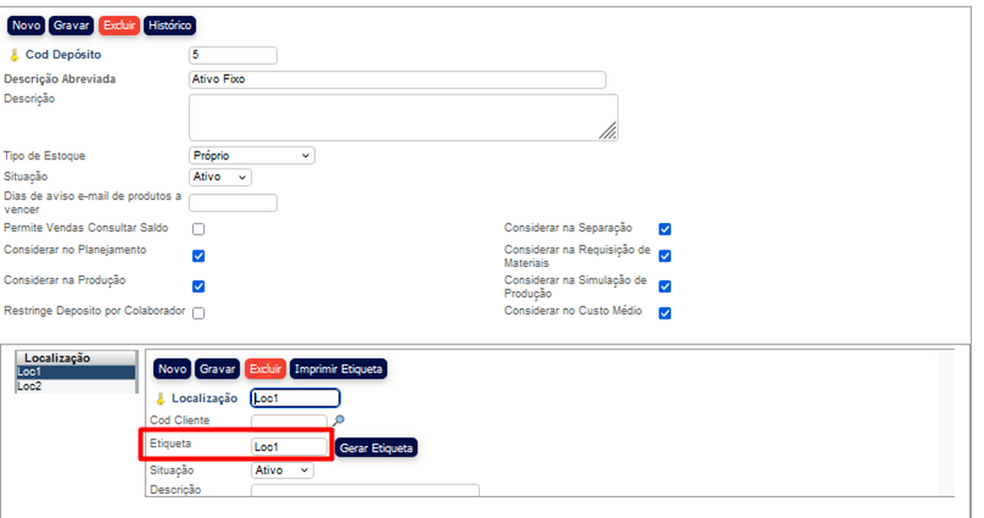Click the Descrição Abreviada text field
The width and height of the screenshot is (984, 518).
pyautogui.click(x=397, y=80)
